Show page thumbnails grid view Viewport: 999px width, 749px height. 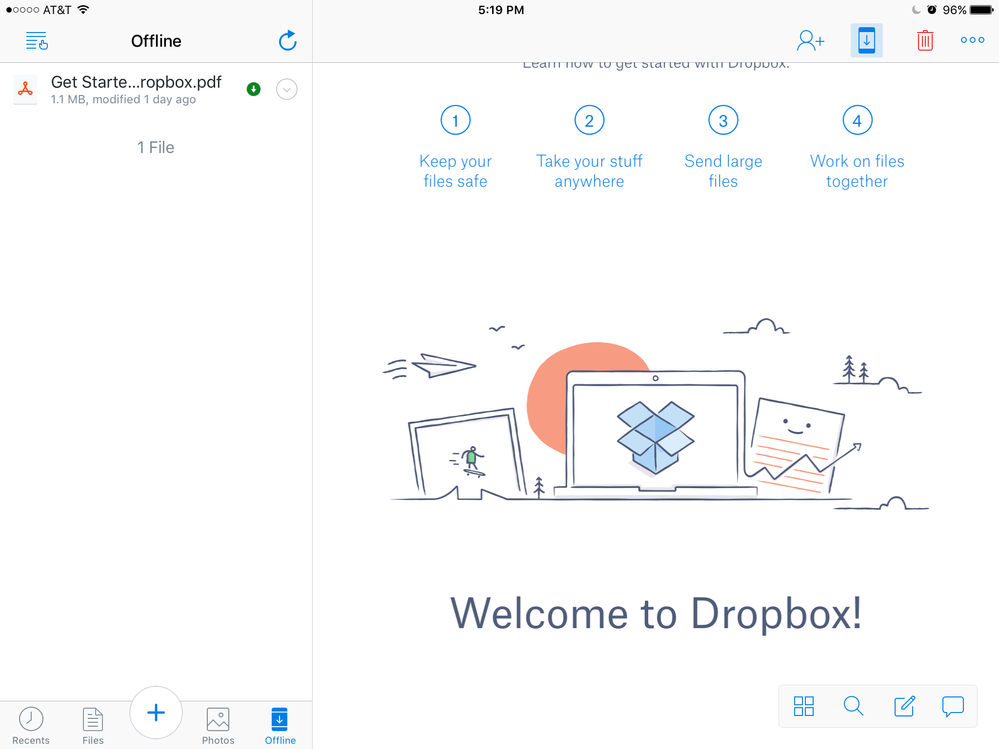804,707
